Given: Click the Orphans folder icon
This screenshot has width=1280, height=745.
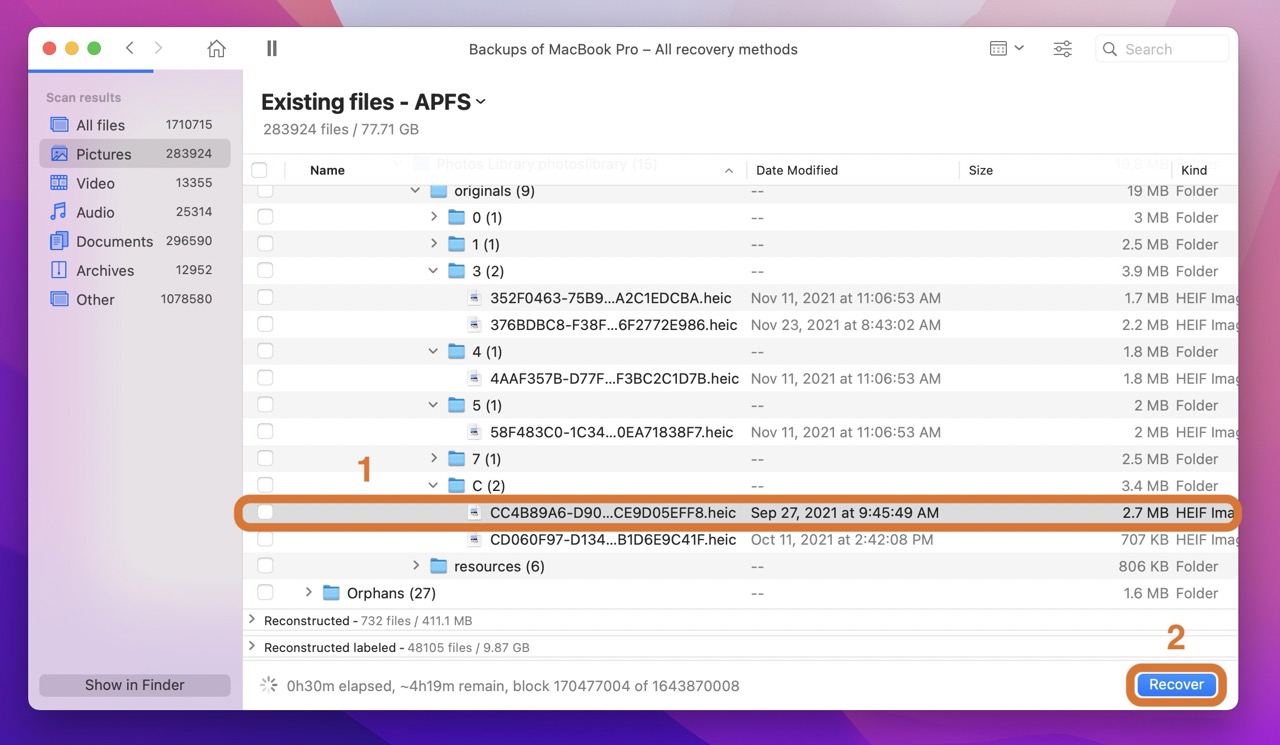Looking at the screenshot, I should 331,593.
